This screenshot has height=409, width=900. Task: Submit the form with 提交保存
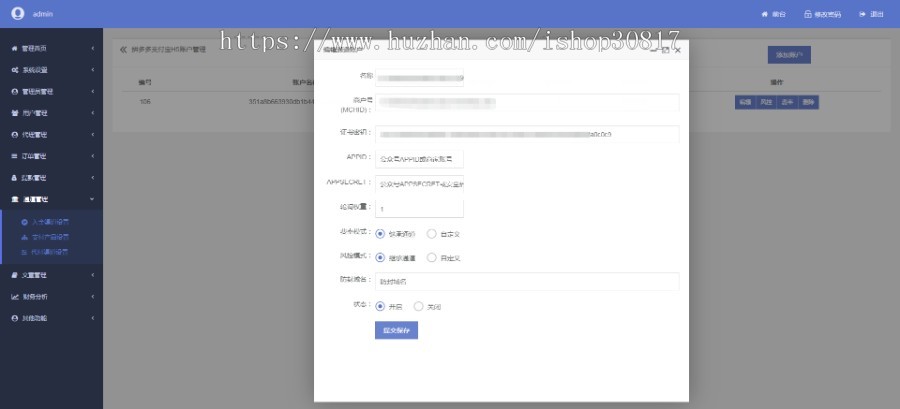pyautogui.click(x=396, y=330)
